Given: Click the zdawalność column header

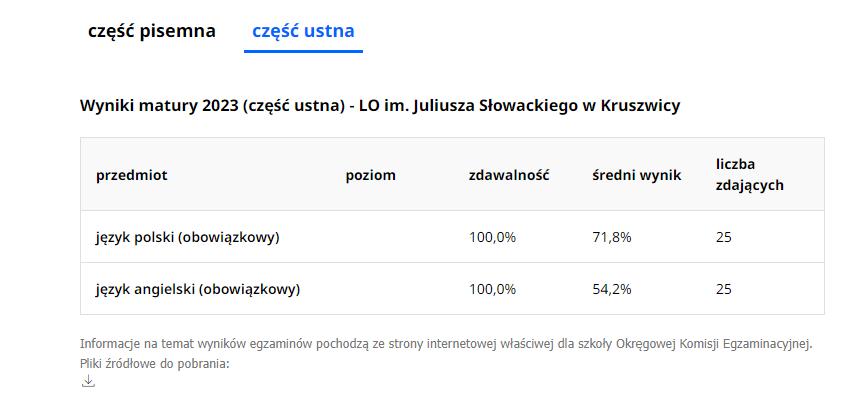Looking at the screenshot, I should tap(509, 175).
